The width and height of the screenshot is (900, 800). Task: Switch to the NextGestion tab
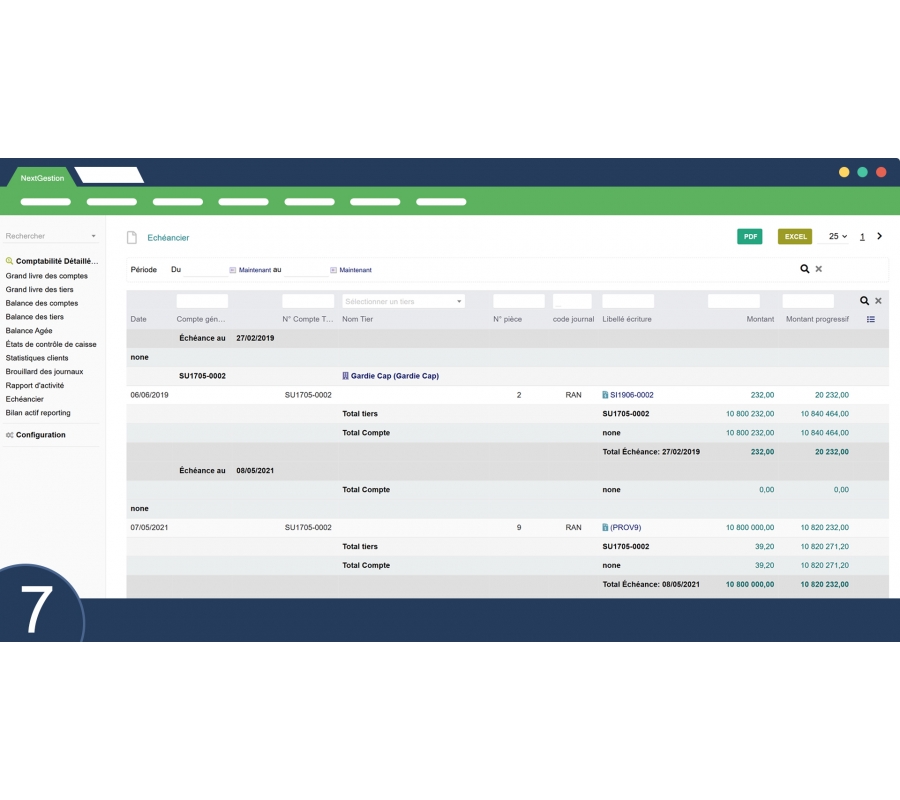pos(42,178)
